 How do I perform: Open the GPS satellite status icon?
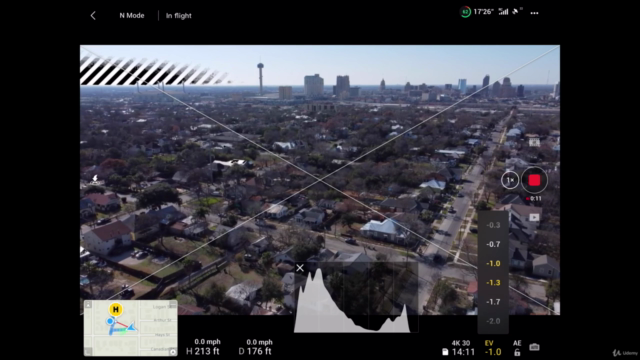pyautogui.click(x=517, y=11)
